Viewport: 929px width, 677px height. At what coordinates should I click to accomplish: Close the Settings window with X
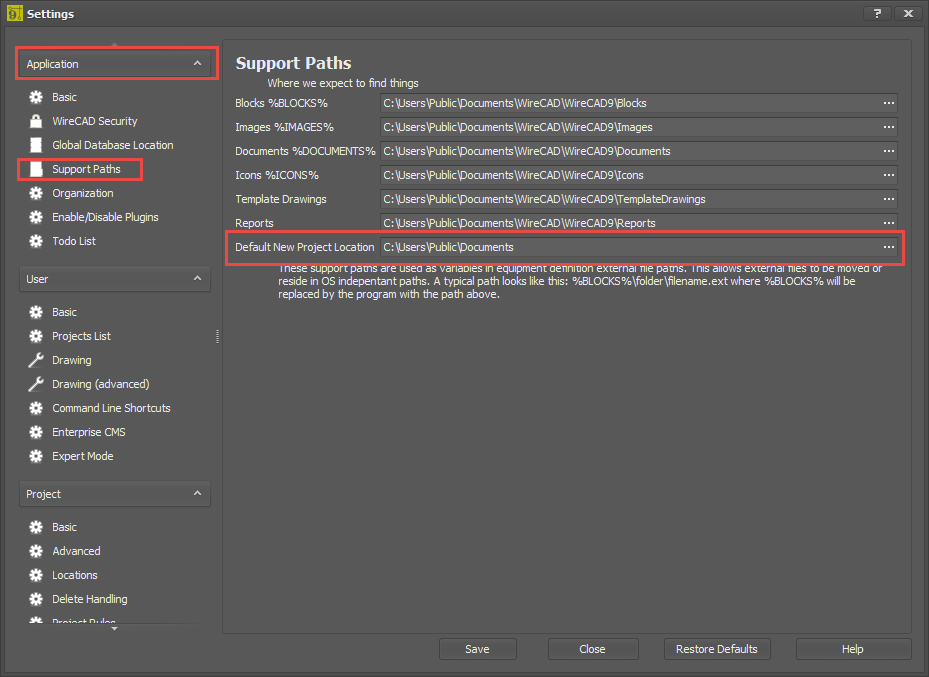coord(908,13)
